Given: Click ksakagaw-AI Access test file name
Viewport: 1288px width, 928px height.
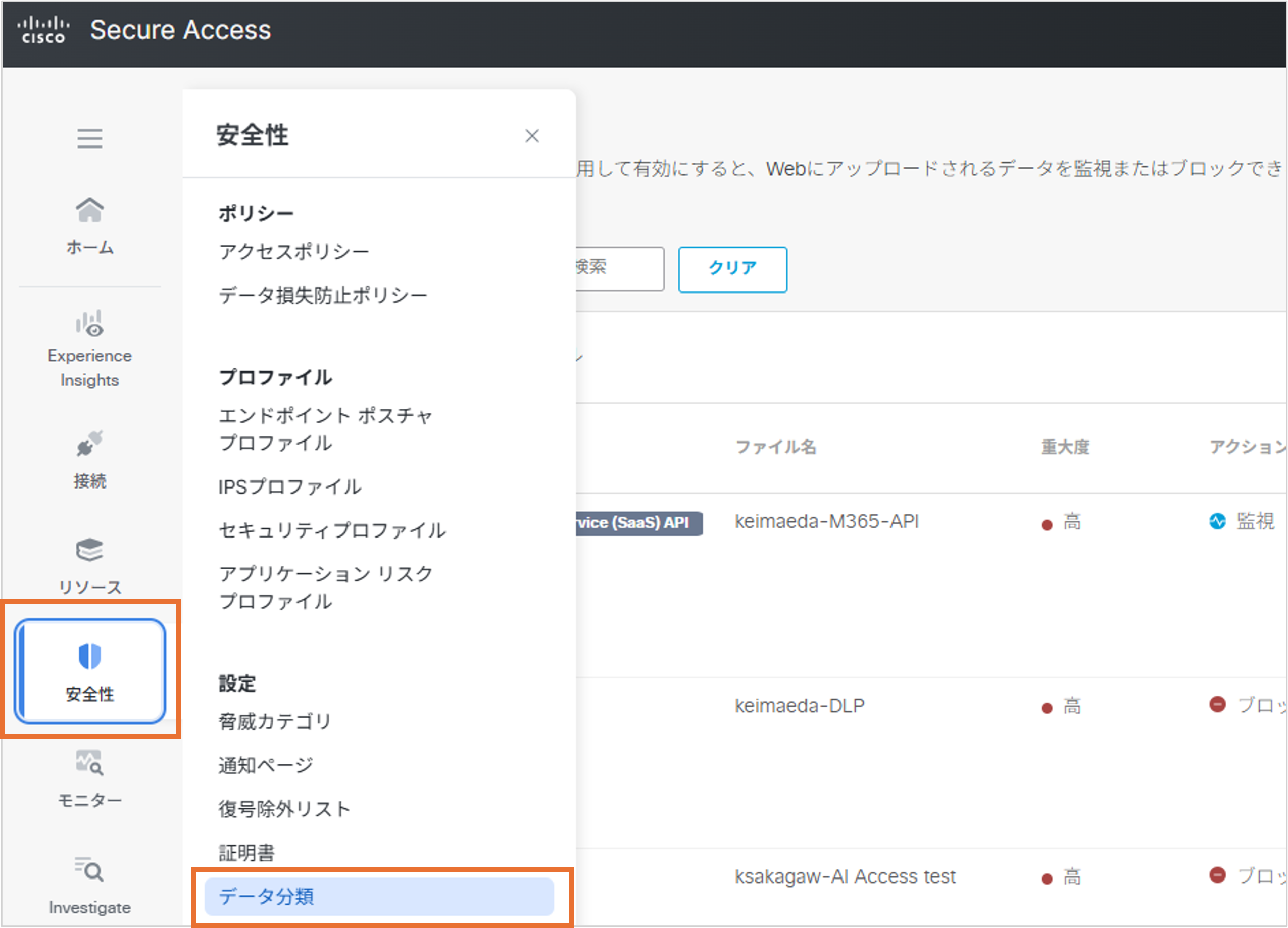Looking at the screenshot, I should tap(845, 876).
